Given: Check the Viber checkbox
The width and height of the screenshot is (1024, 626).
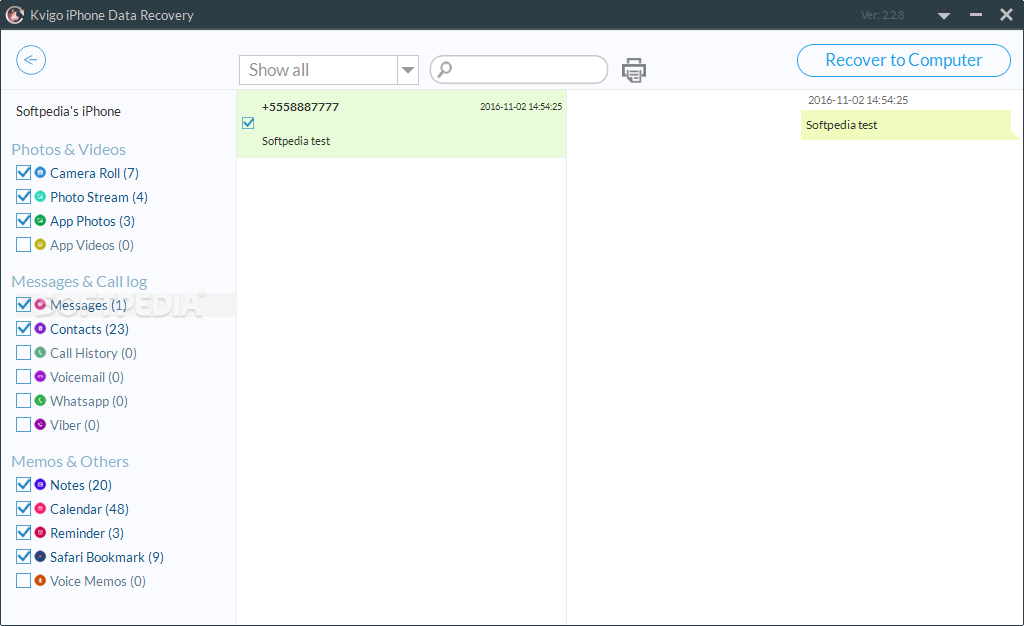Looking at the screenshot, I should (x=24, y=425).
